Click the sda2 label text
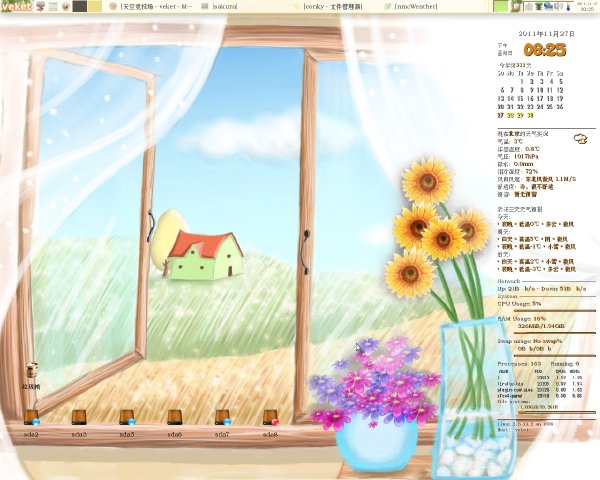The image size is (600, 480). coord(31,434)
